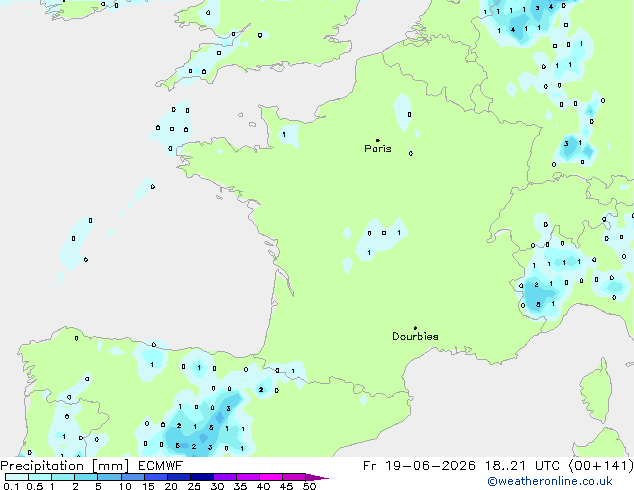Viewport: 634px width, 490px height.
Task: Click the 'Precipitation [mm]' title text
Action: [x=65, y=466]
